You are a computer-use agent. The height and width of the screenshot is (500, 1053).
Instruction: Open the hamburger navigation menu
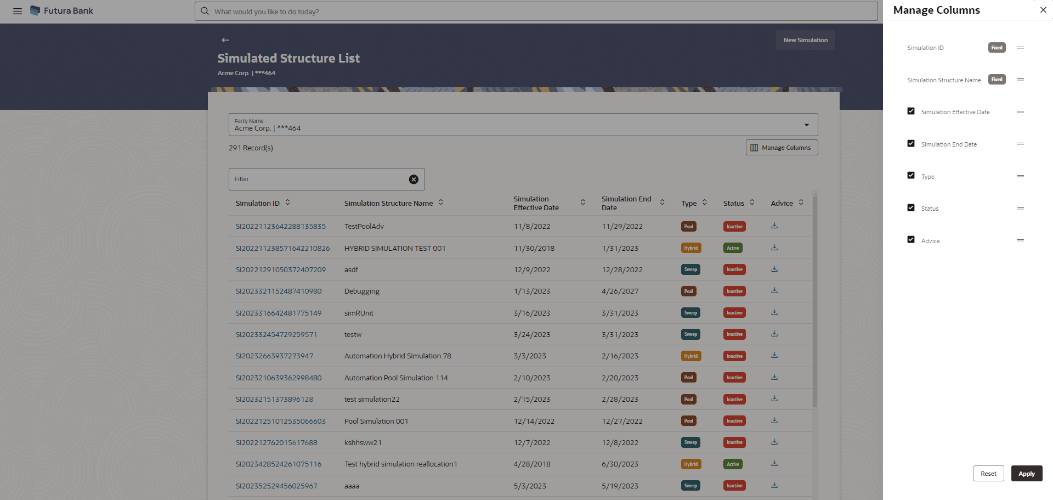17,11
